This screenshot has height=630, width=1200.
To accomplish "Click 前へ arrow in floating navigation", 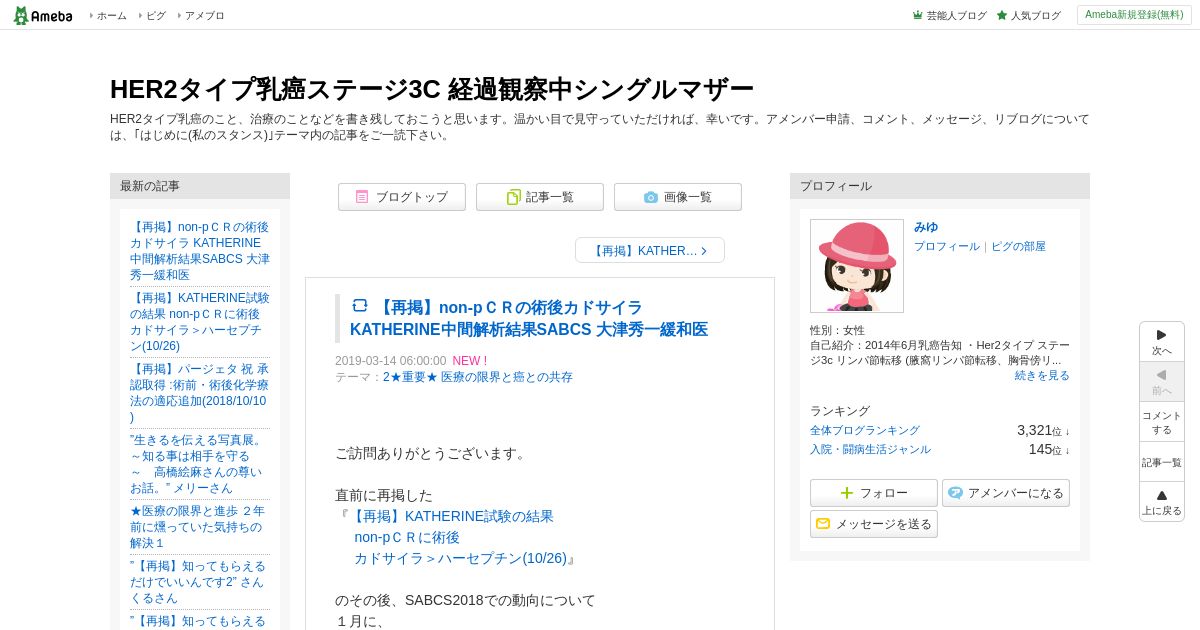I will click(x=1162, y=382).
